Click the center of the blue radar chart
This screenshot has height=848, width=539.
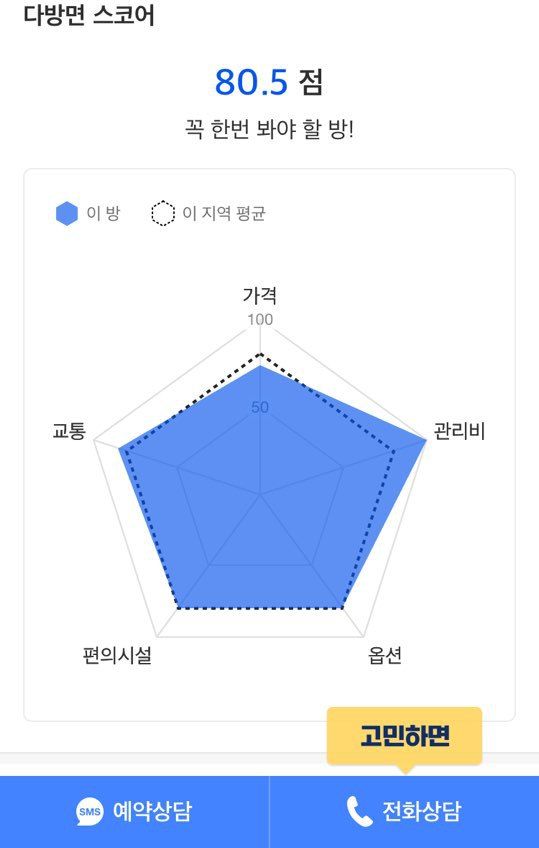click(261, 493)
